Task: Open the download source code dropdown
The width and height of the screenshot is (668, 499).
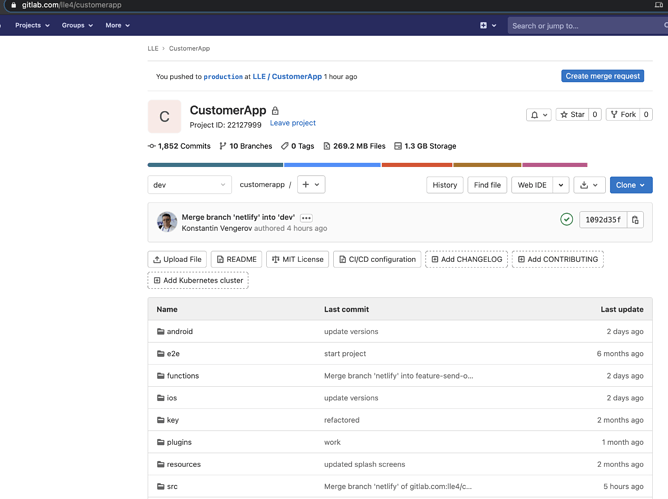Action: coord(589,185)
